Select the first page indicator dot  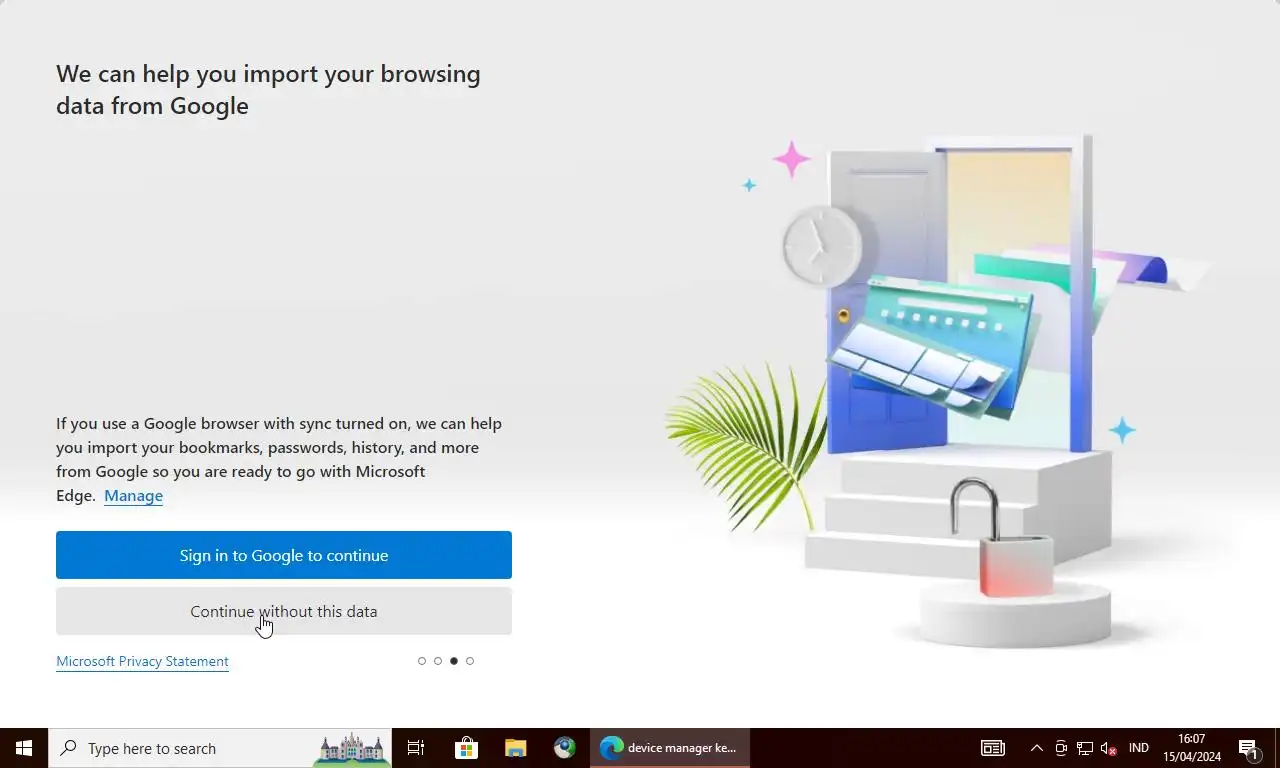pos(422,661)
